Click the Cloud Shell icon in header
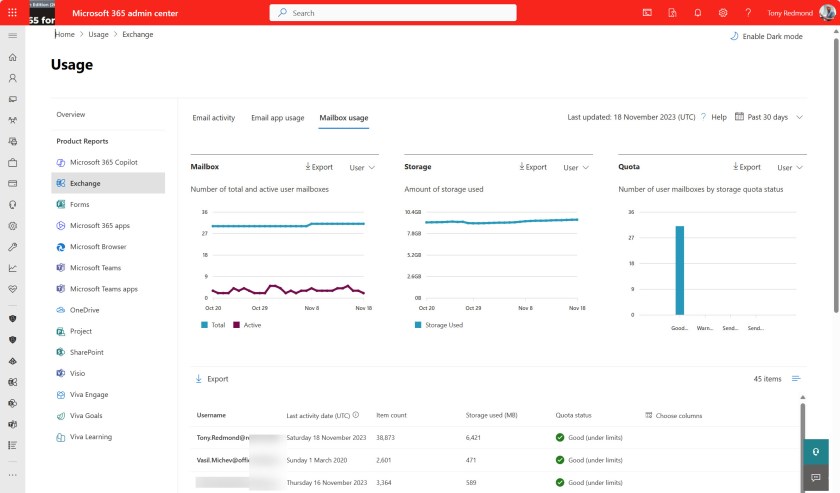This screenshot has height=493, width=840. [x=647, y=13]
